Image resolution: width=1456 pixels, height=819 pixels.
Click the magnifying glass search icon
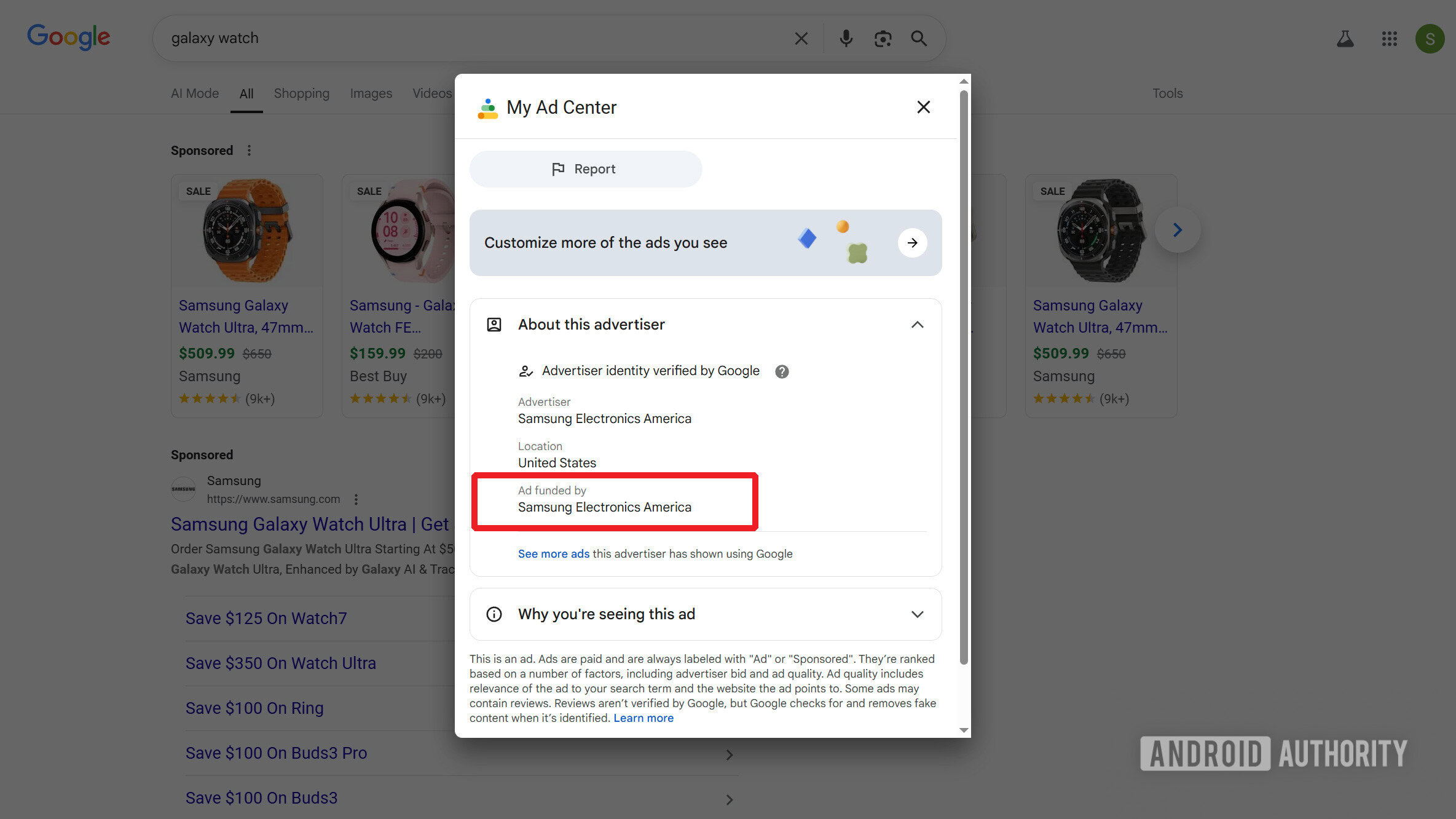(919, 39)
